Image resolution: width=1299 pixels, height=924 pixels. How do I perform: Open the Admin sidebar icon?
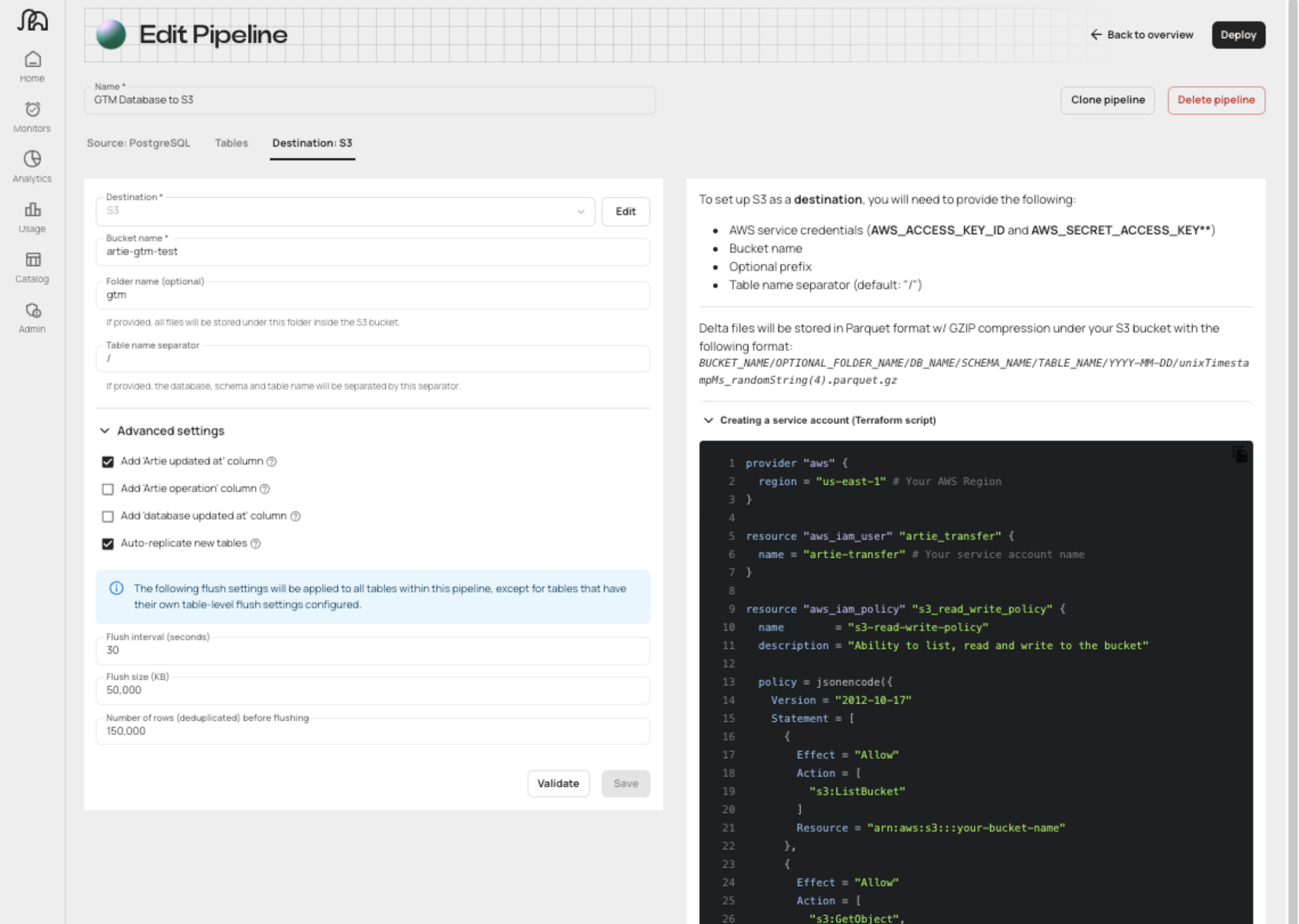32,311
